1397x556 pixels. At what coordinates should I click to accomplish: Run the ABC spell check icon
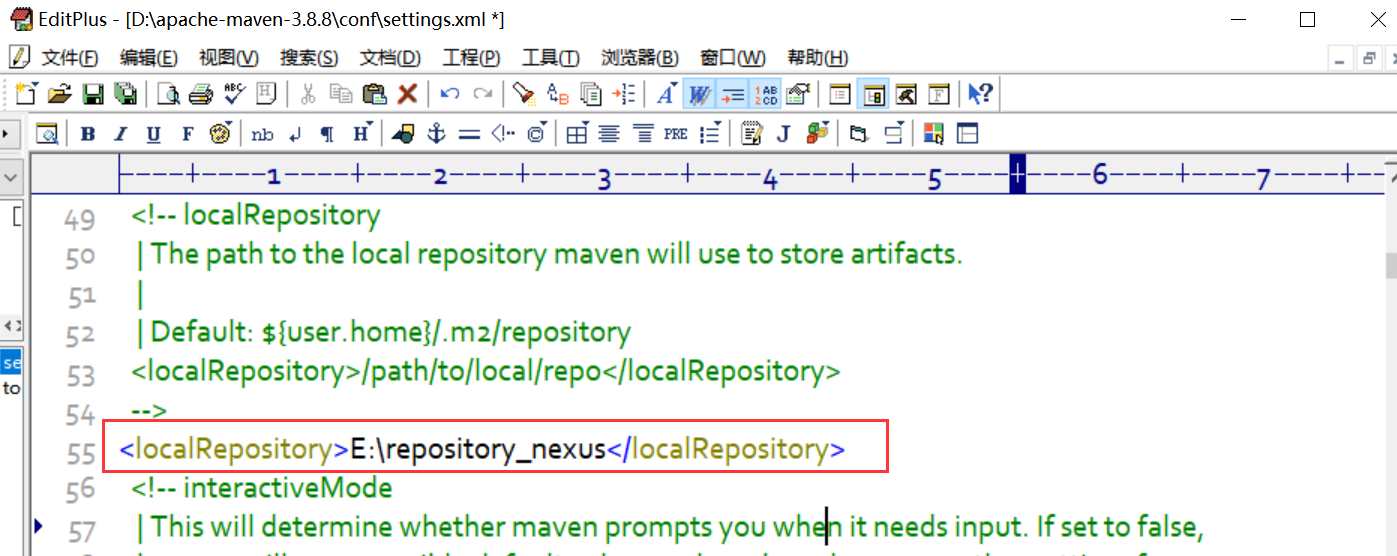click(235, 94)
